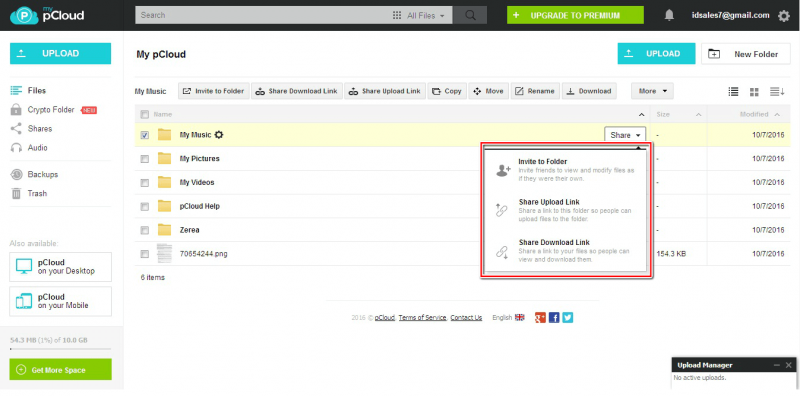
Task: Click Share Upload Link toolbar button
Action: [385, 91]
